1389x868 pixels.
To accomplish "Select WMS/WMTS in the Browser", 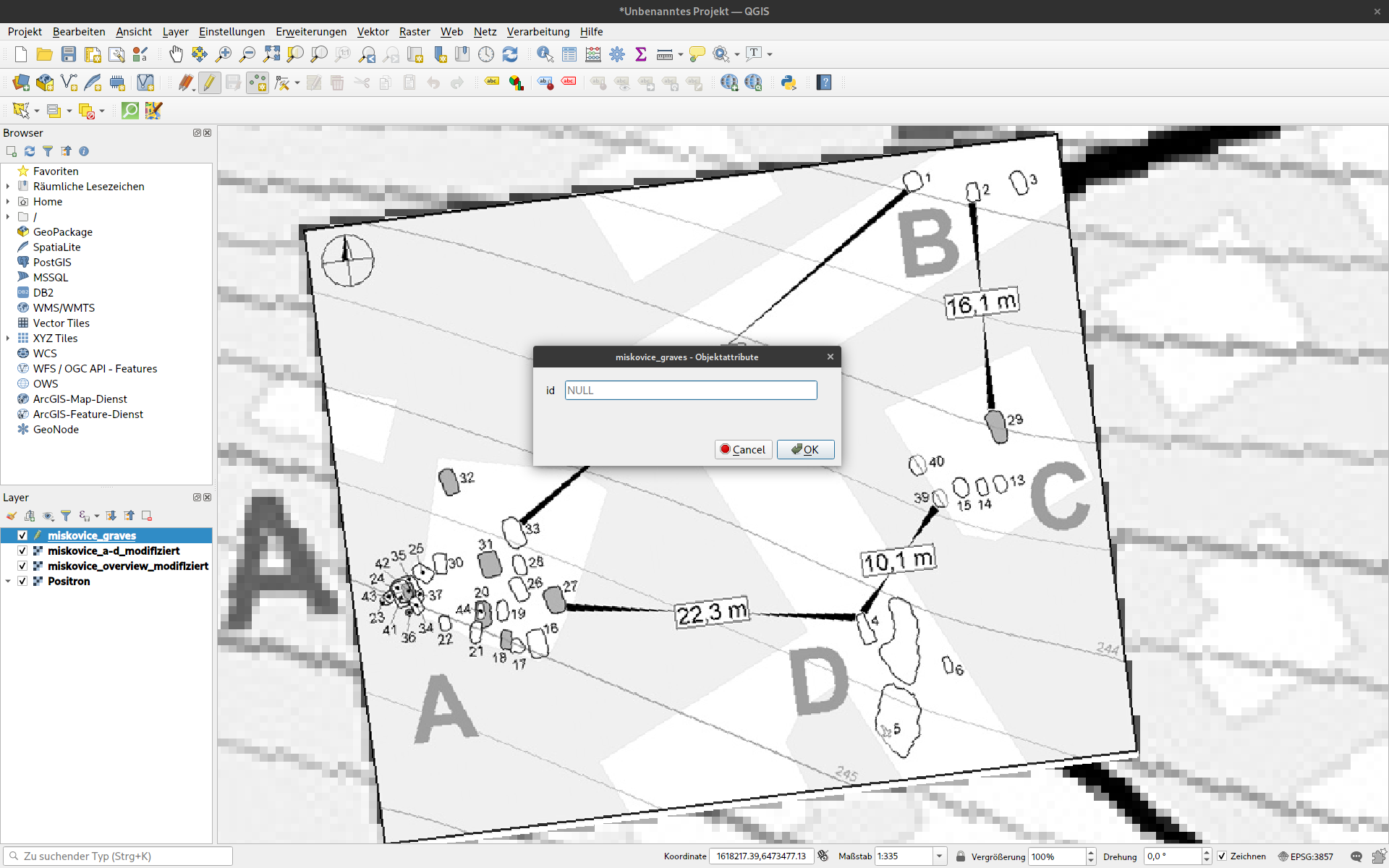I will click(64, 308).
